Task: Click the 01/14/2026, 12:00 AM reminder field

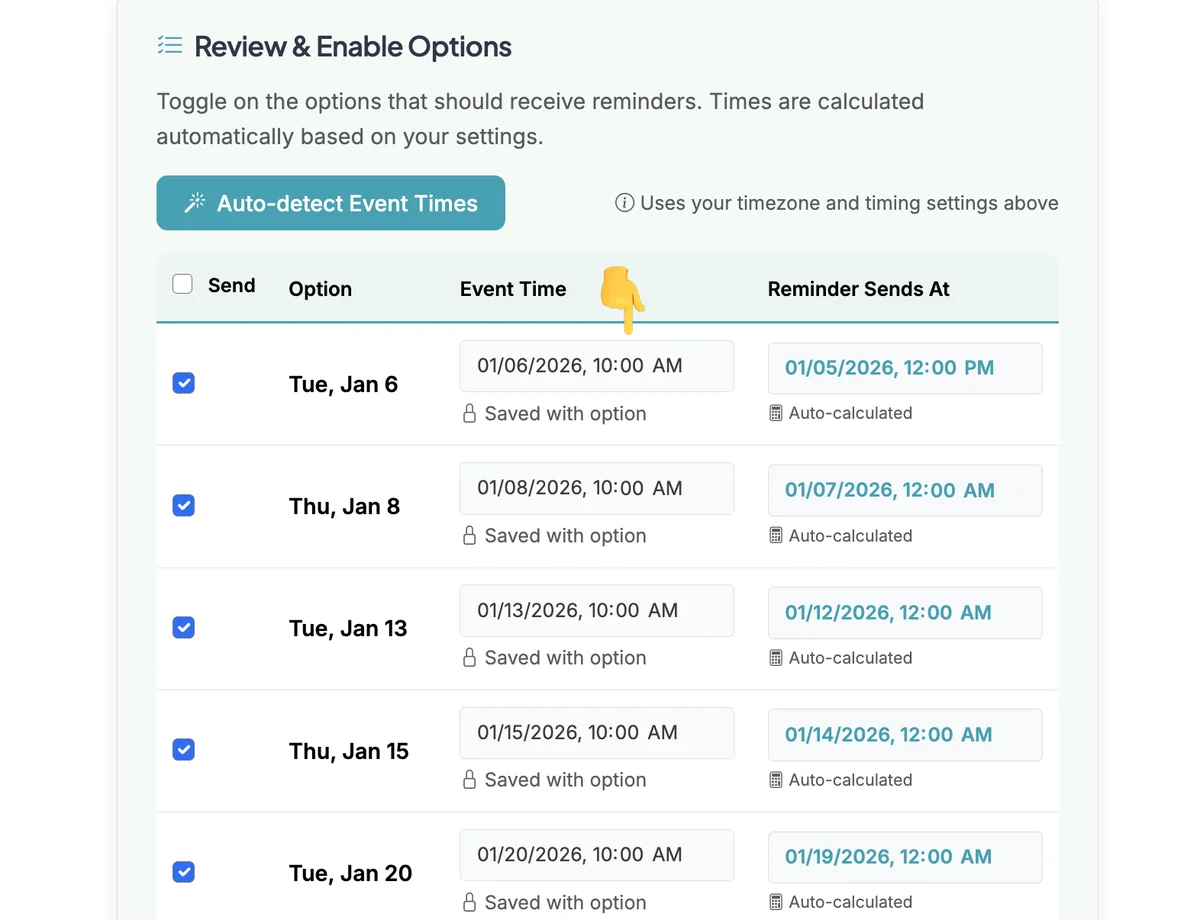Action: (x=905, y=734)
